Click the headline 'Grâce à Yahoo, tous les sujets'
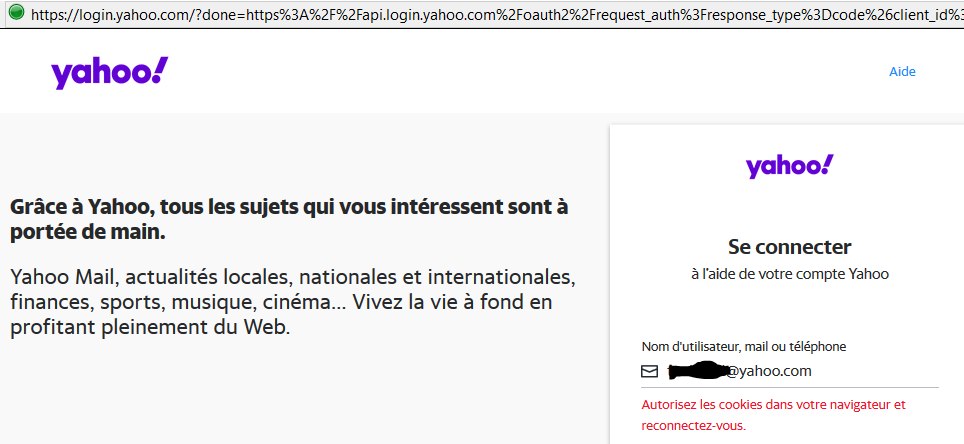Image resolution: width=964 pixels, height=444 pixels. [289, 220]
